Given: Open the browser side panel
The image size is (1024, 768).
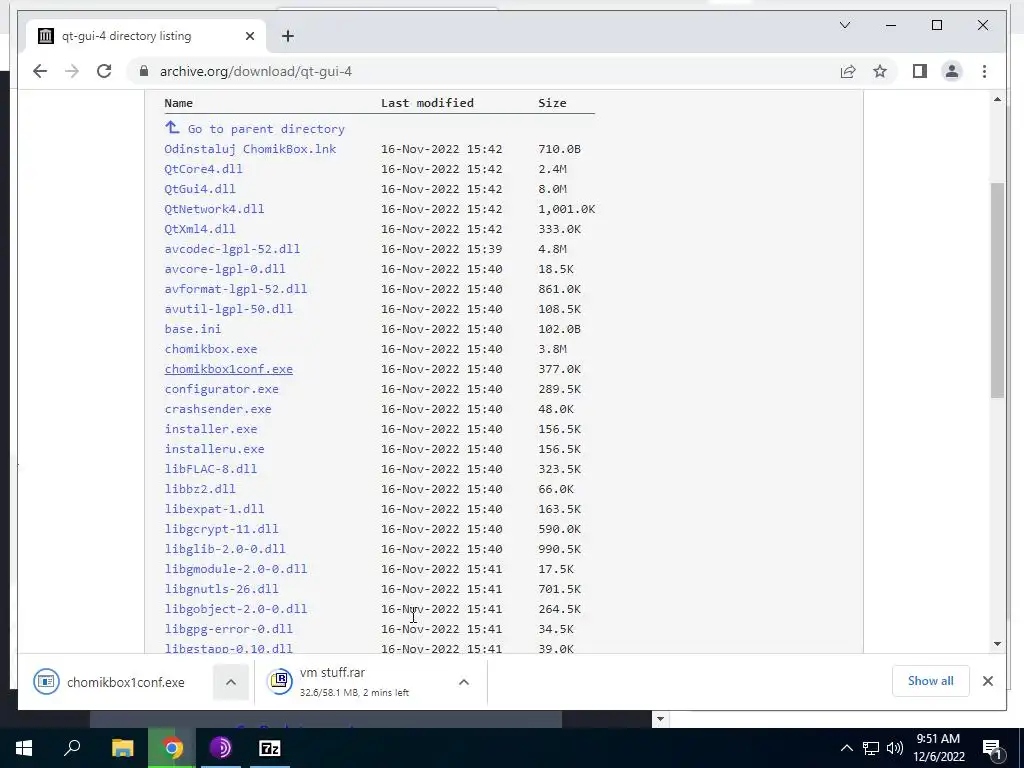Looking at the screenshot, I should [920, 71].
